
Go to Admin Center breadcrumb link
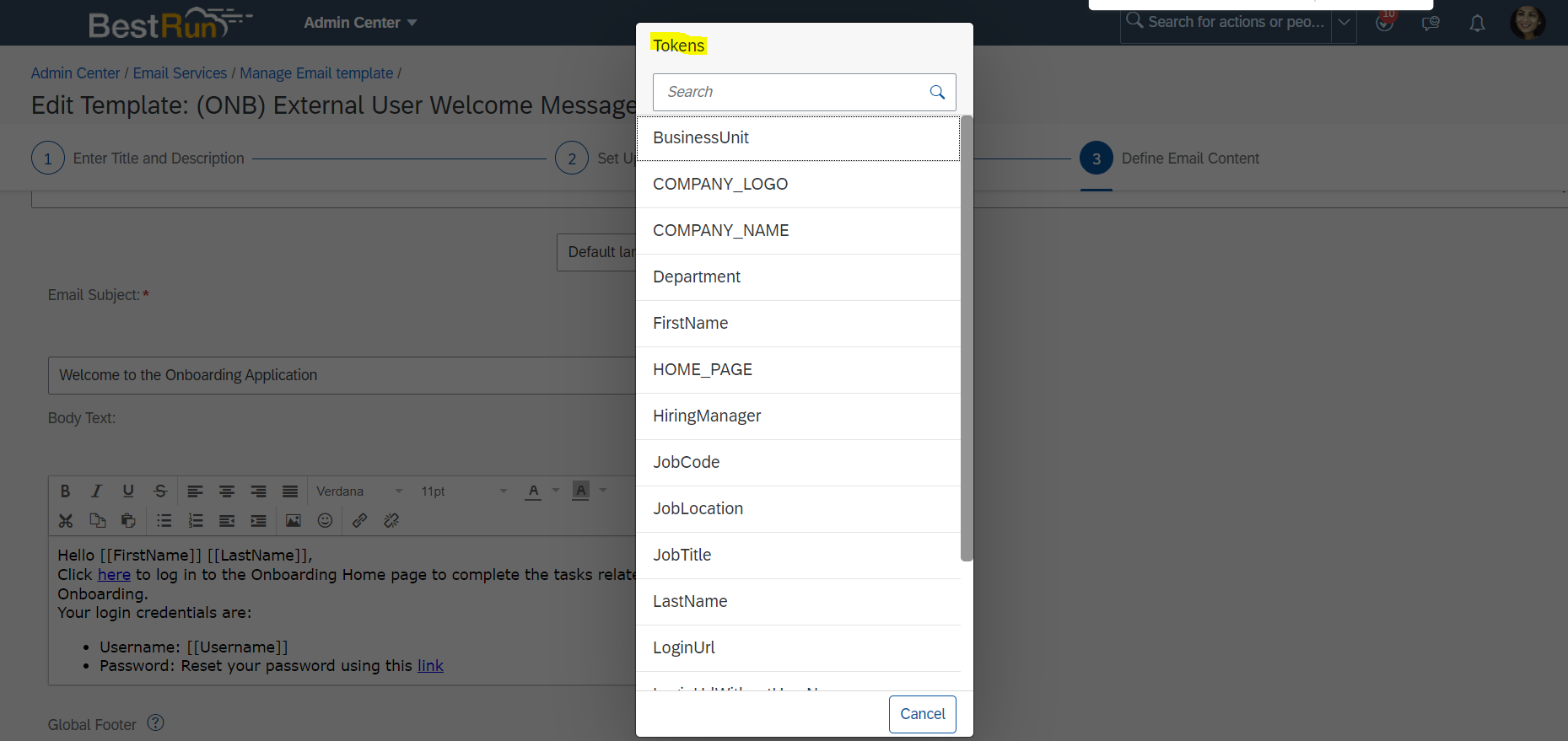(75, 73)
